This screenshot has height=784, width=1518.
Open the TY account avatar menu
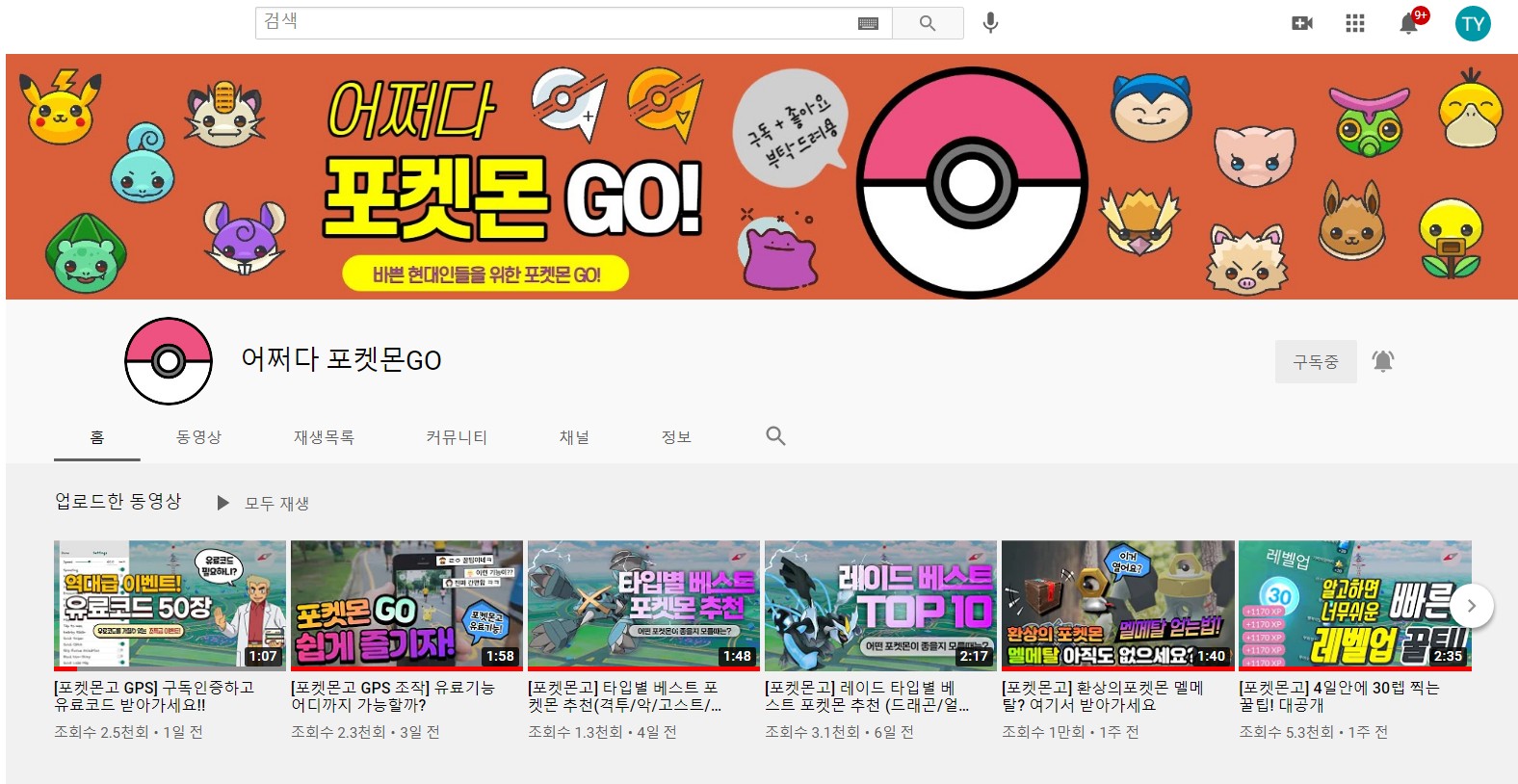[x=1473, y=23]
